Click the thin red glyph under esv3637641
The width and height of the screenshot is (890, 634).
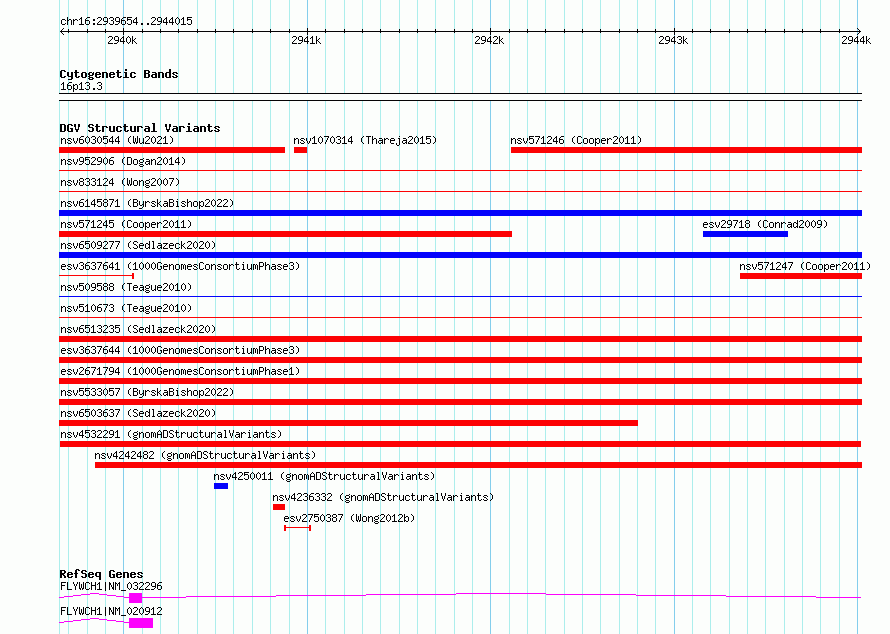[x=96, y=276]
